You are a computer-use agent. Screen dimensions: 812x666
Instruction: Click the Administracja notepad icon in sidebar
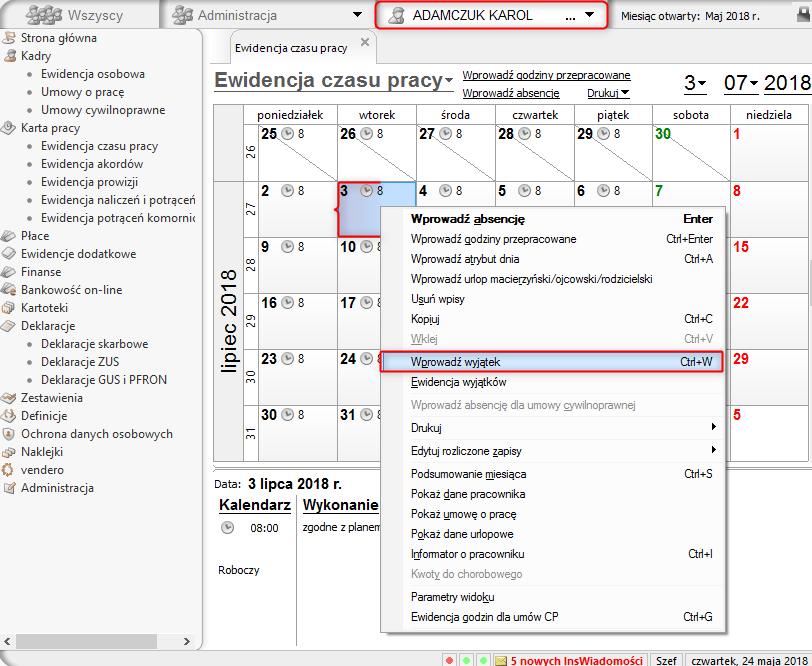(x=9, y=488)
